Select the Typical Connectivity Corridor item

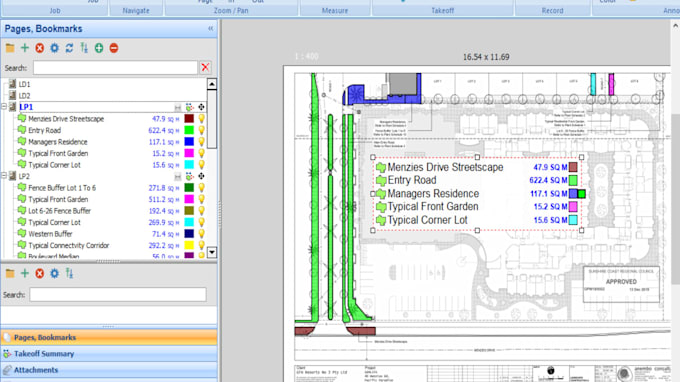coord(69,245)
